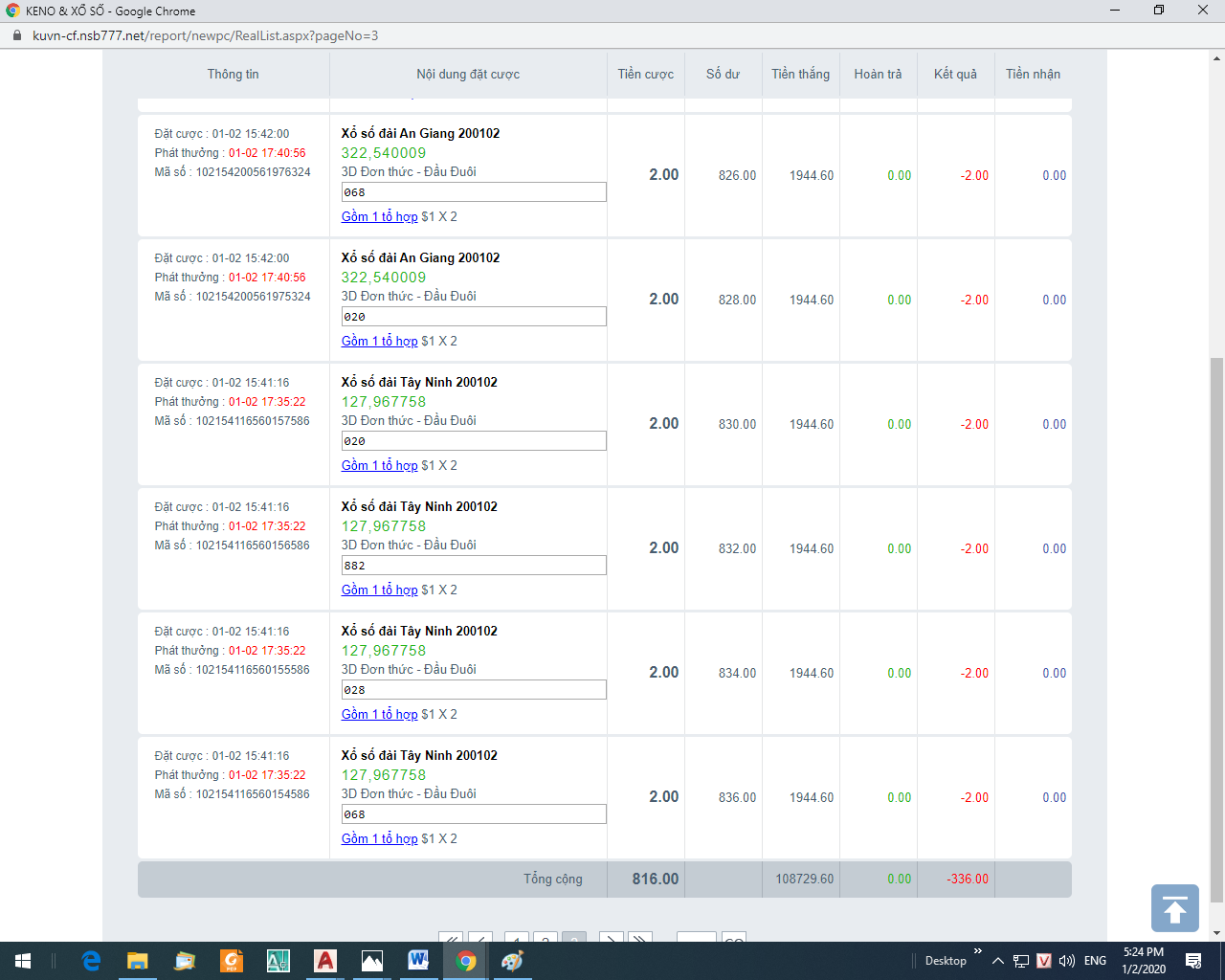Open the Windows notification center
Screen dimensions: 1225x980
tap(1193, 961)
